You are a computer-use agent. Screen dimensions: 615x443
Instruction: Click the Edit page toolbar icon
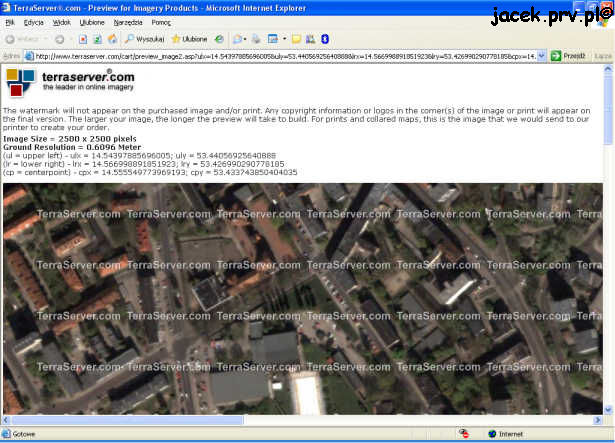click(x=273, y=39)
